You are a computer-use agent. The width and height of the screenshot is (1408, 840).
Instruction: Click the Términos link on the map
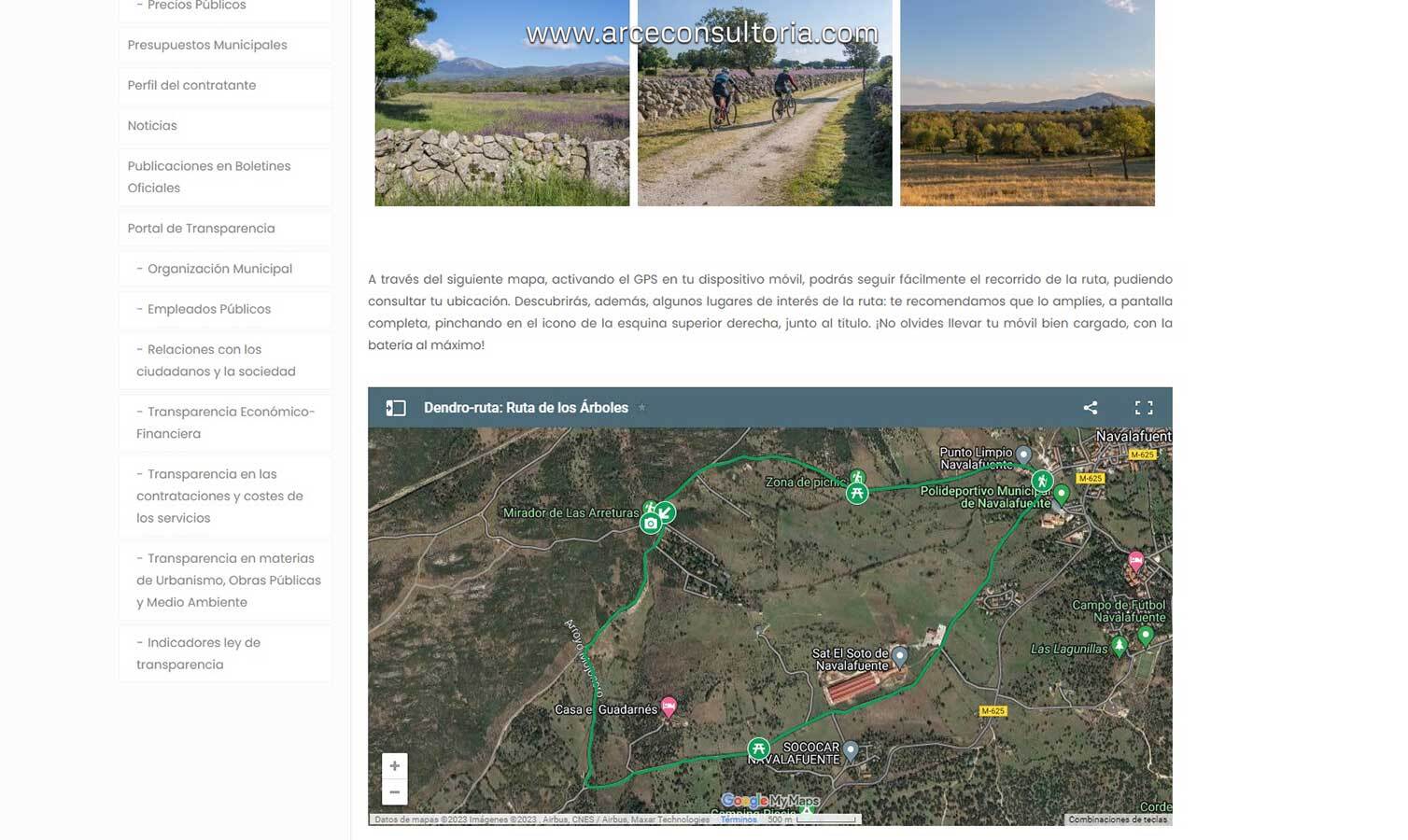(739, 819)
